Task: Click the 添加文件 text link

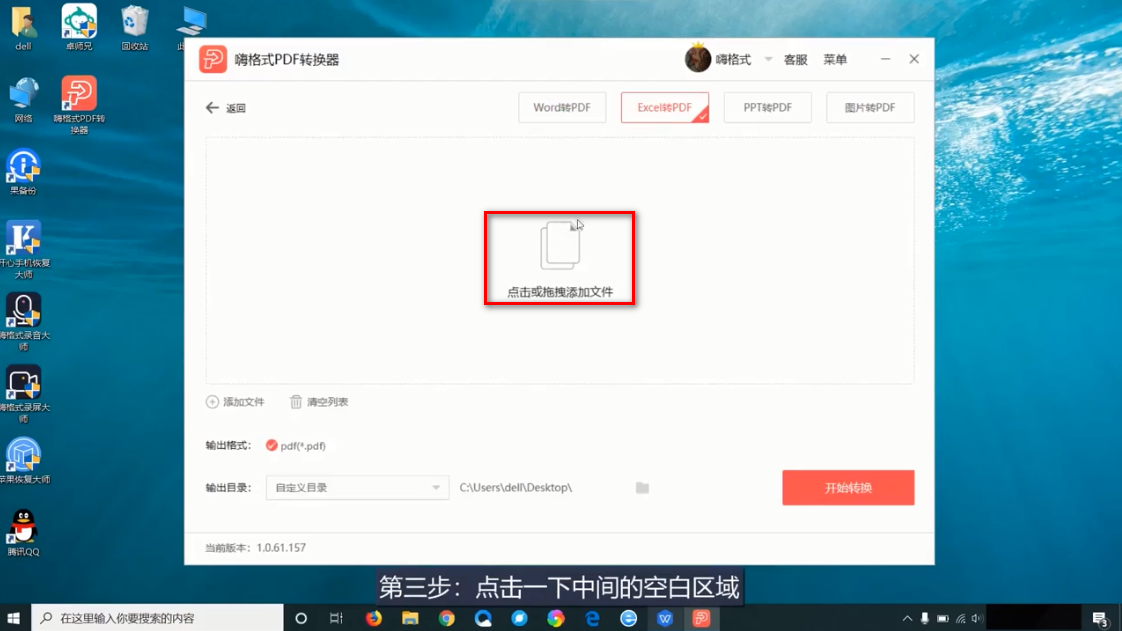Action: tap(243, 402)
